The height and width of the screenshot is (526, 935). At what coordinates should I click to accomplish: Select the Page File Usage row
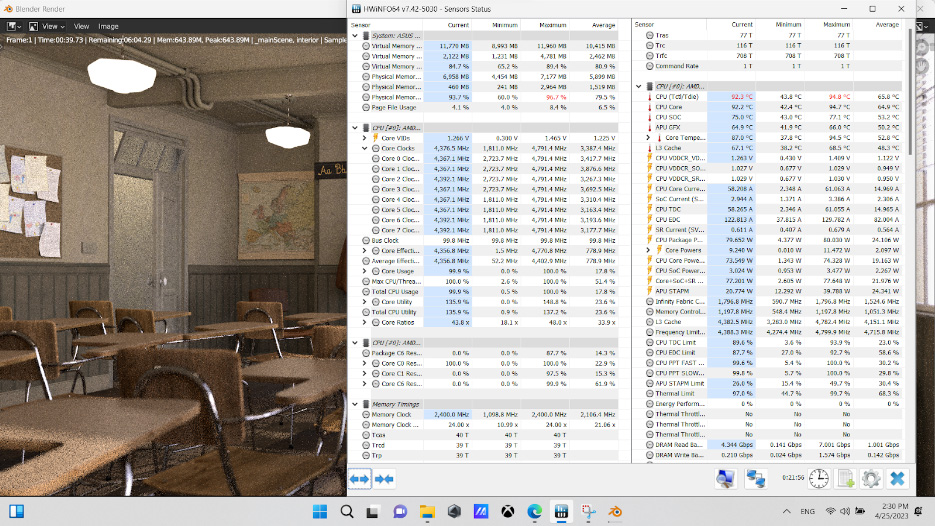tap(489, 107)
